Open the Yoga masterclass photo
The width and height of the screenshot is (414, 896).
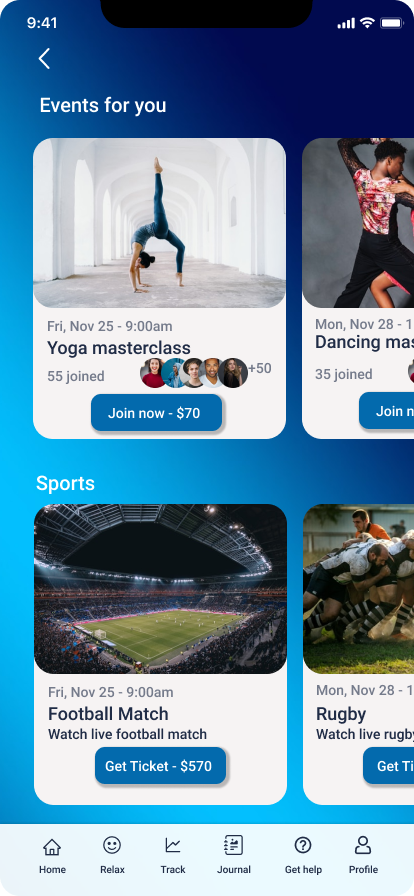160,223
